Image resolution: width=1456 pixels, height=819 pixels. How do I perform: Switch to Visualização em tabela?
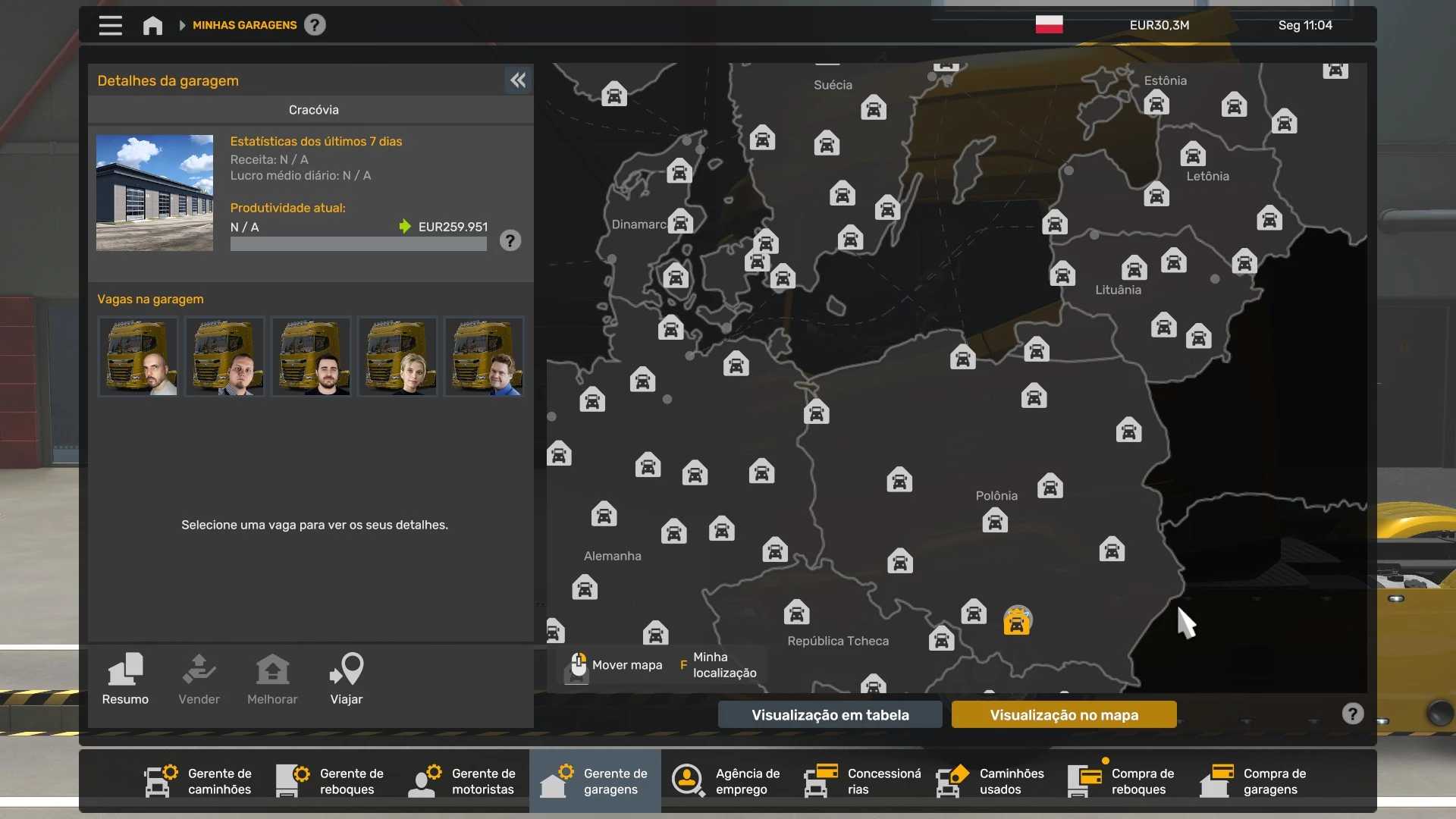(830, 714)
